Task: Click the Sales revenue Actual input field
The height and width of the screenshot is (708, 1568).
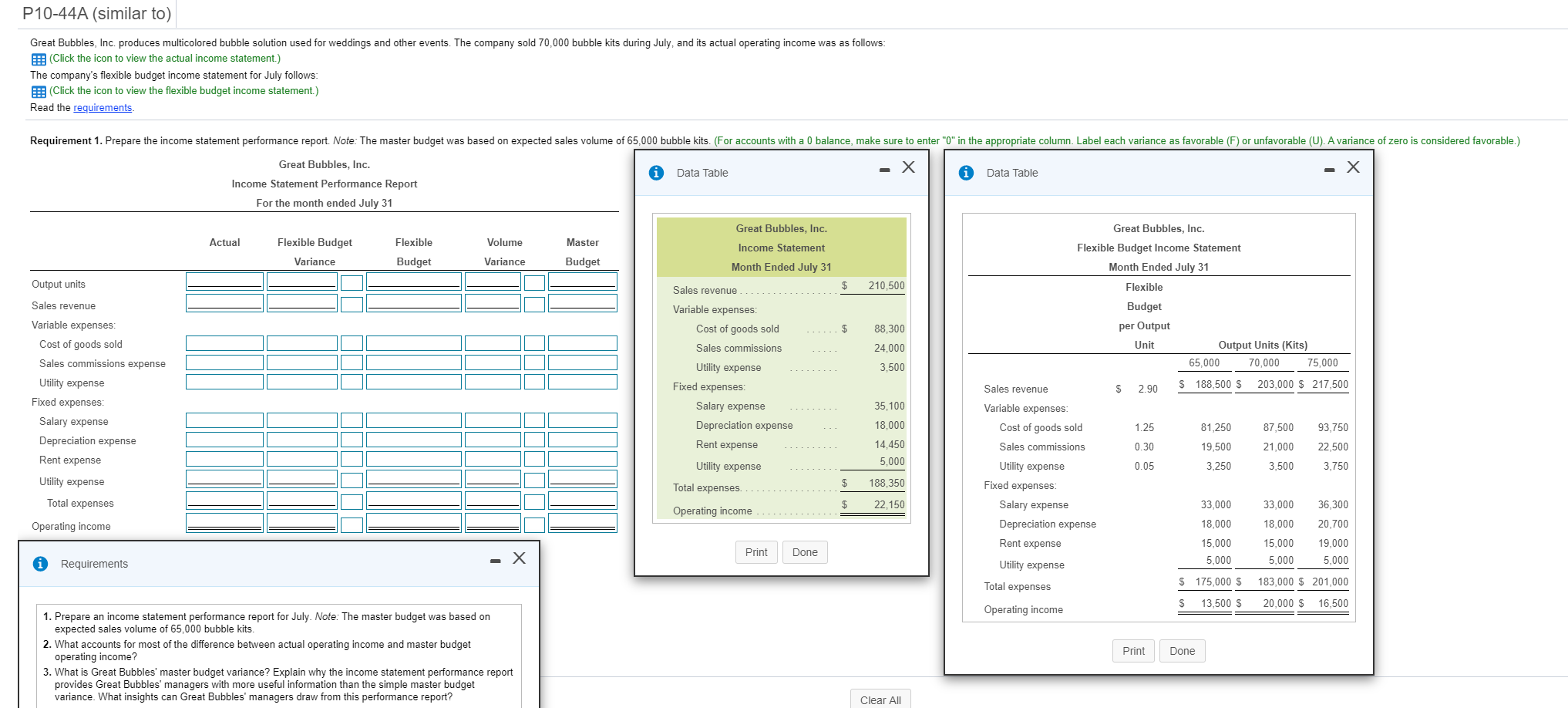Action: pyautogui.click(x=224, y=303)
